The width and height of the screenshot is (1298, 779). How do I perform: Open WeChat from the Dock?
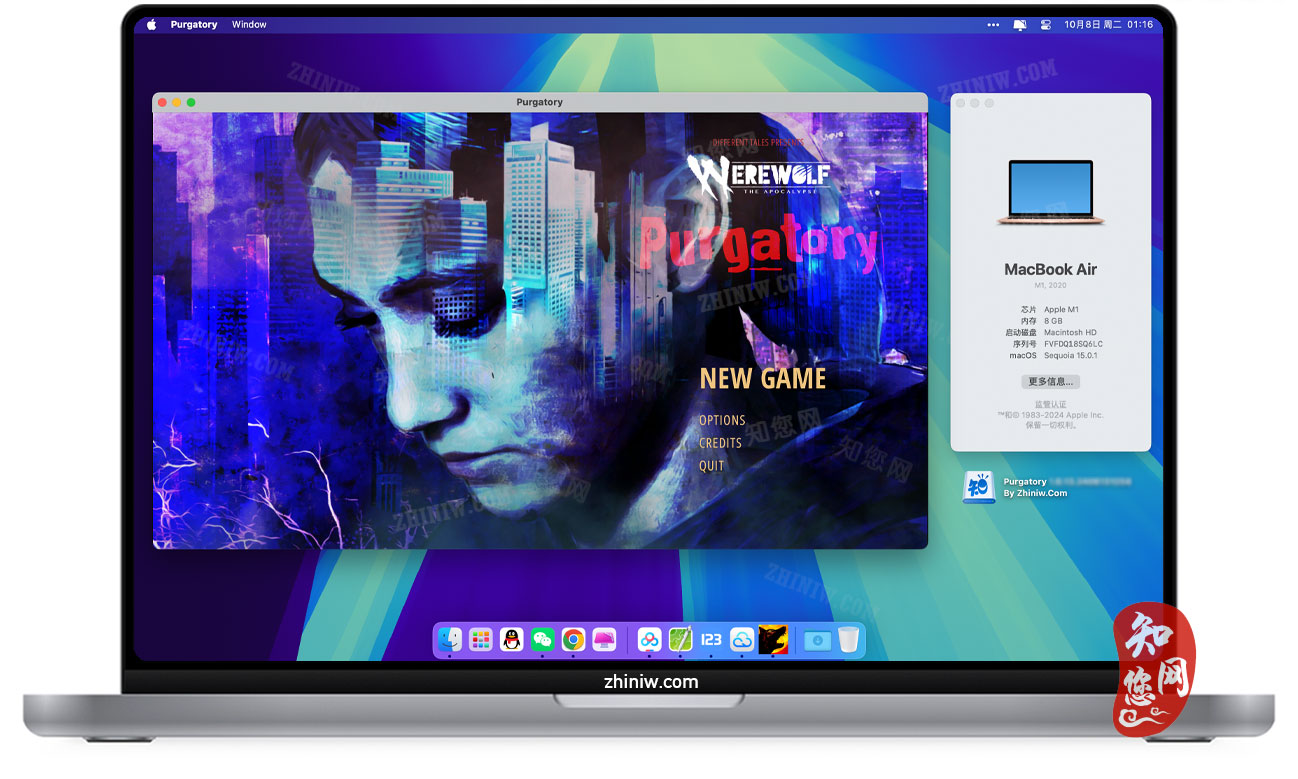(542, 639)
